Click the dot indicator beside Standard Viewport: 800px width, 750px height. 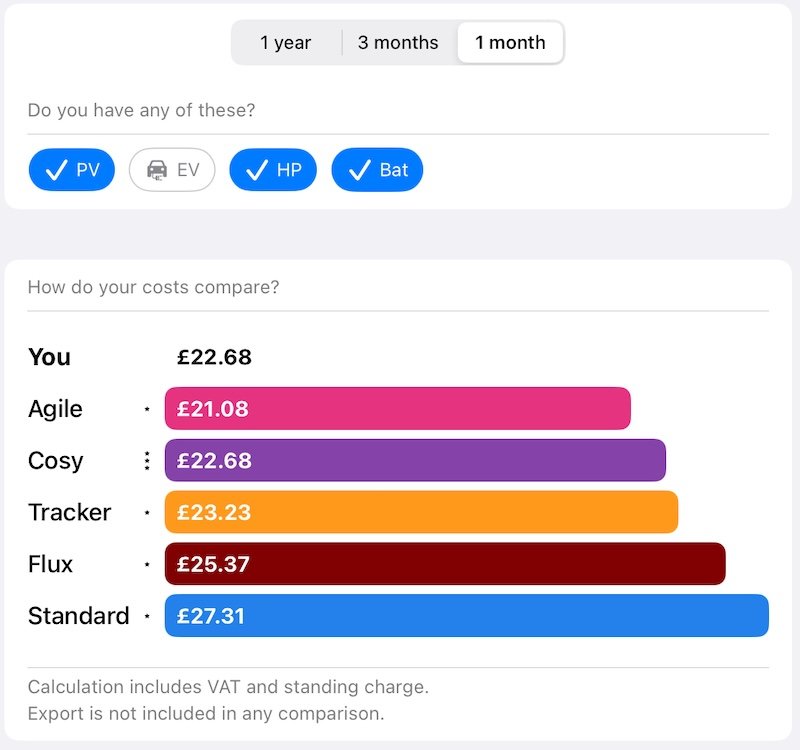pyautogui.click(x=147, y=616)
